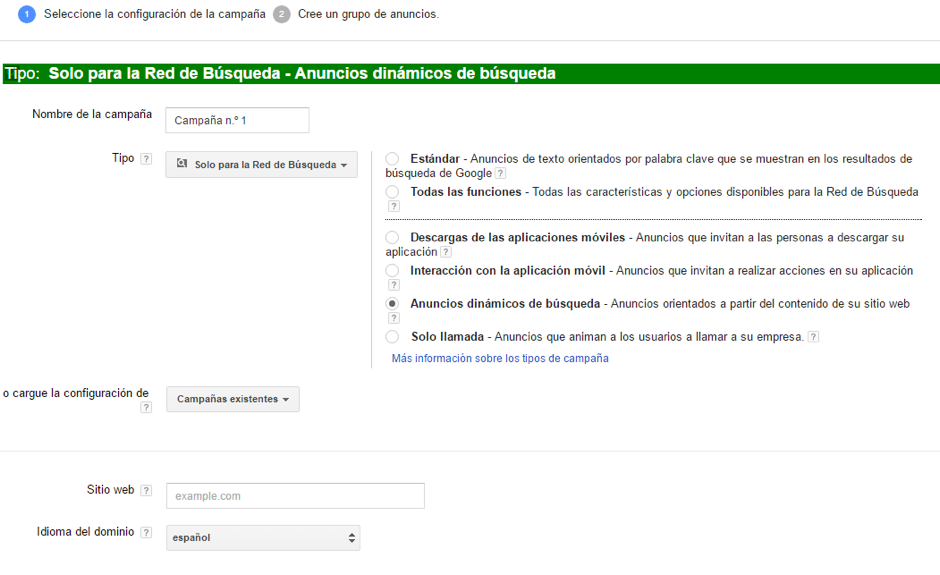Switch to step 2 Cree un grupo de anuncios
Image resolution: width=940 pixels, height=575 pixels.
tap(282, 14)
